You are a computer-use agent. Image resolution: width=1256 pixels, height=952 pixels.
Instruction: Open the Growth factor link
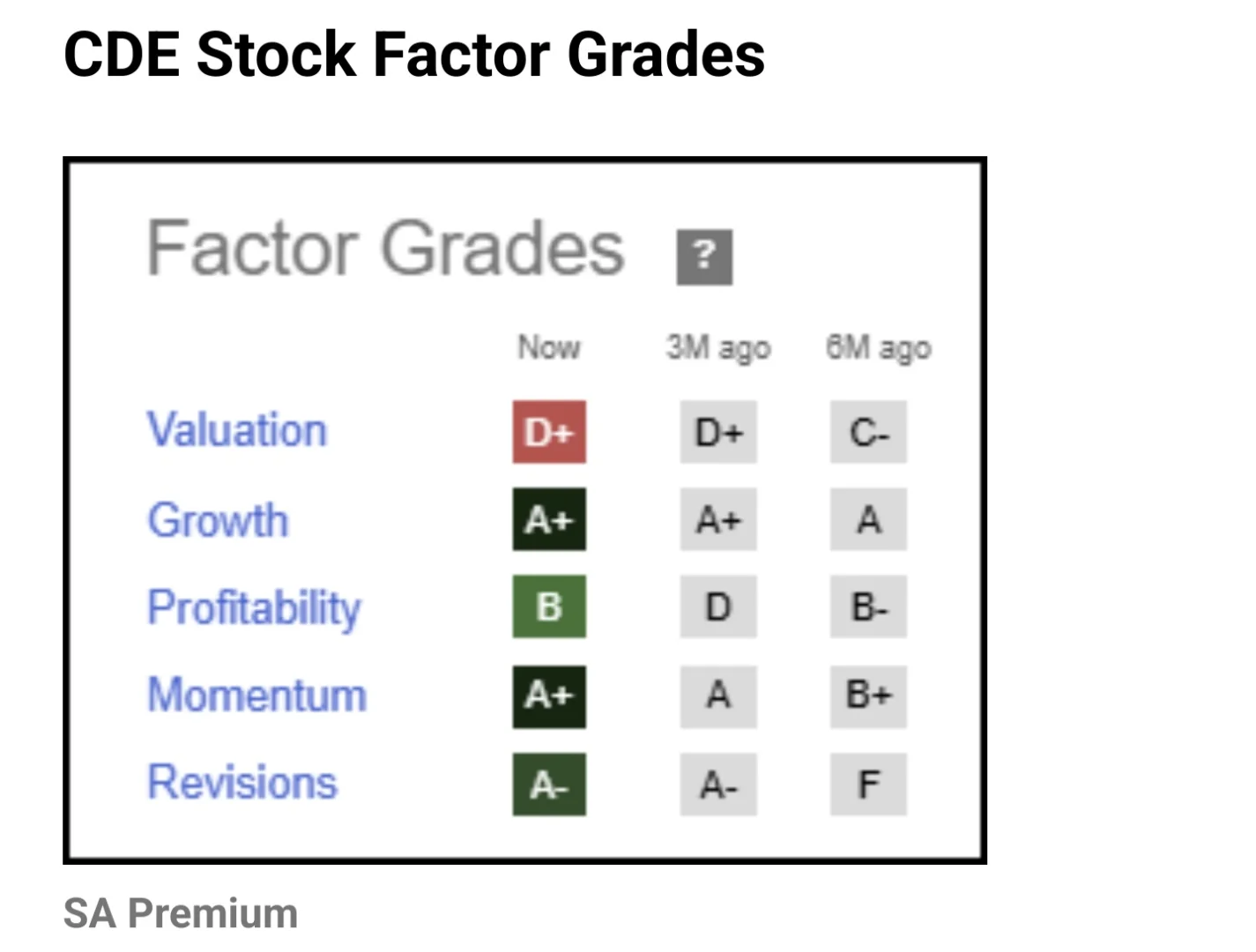point(218,519)
